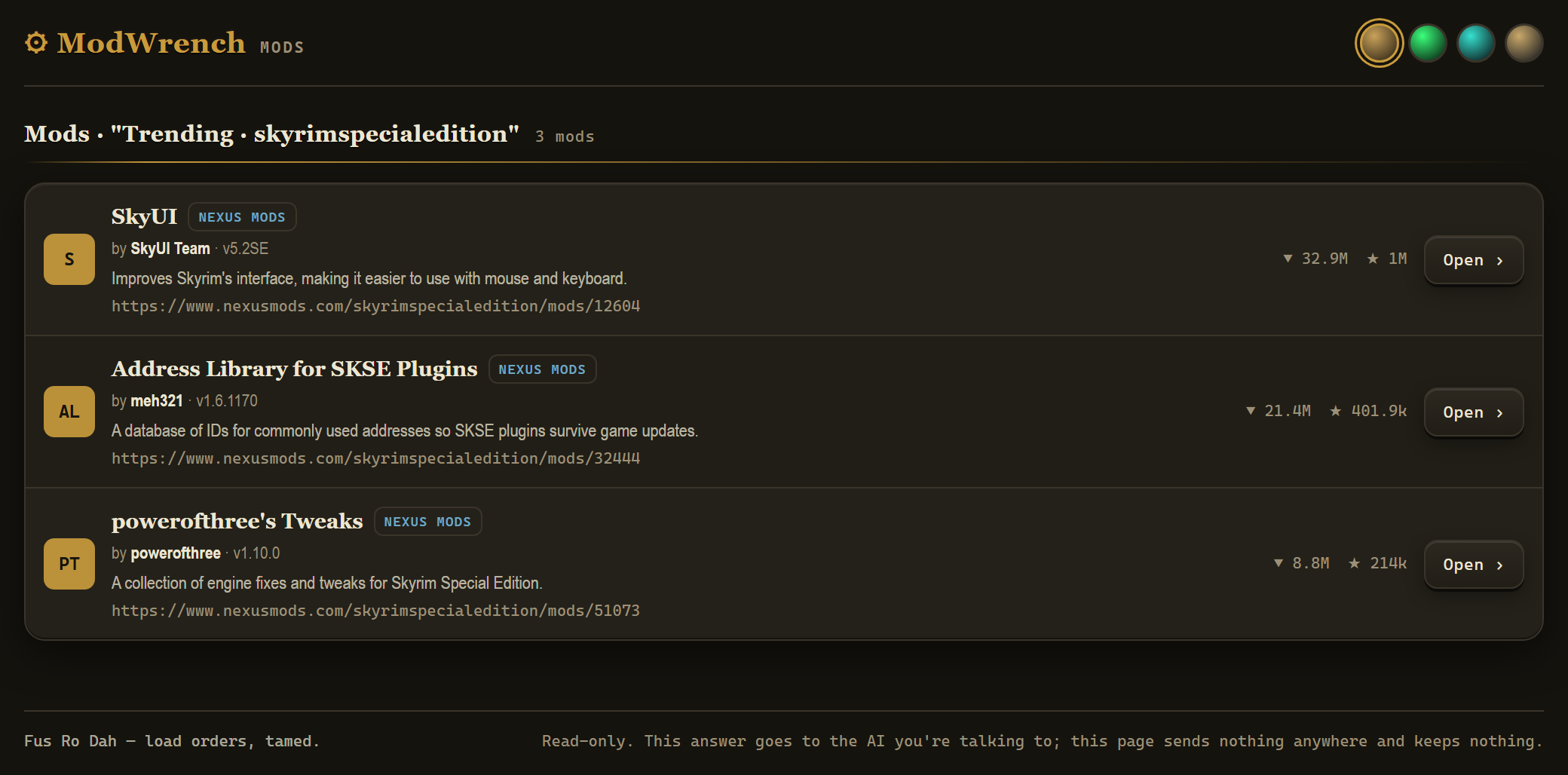Click the ModWrench gear logo icon
This screenshot has height=775, width=1568.
[x=36, y=43]
